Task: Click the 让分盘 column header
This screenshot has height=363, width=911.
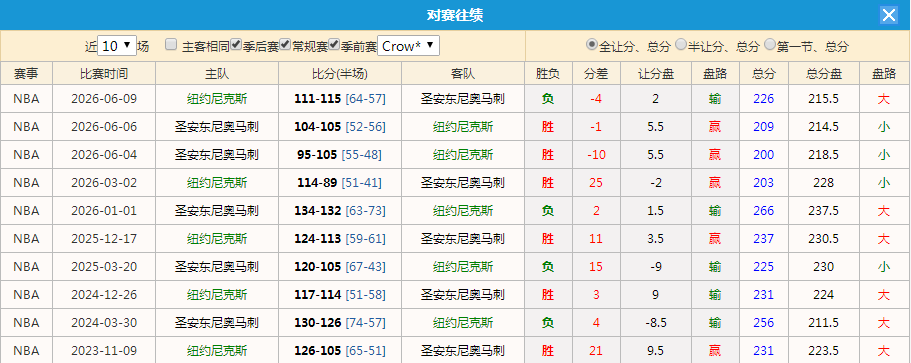Action: 656,74
